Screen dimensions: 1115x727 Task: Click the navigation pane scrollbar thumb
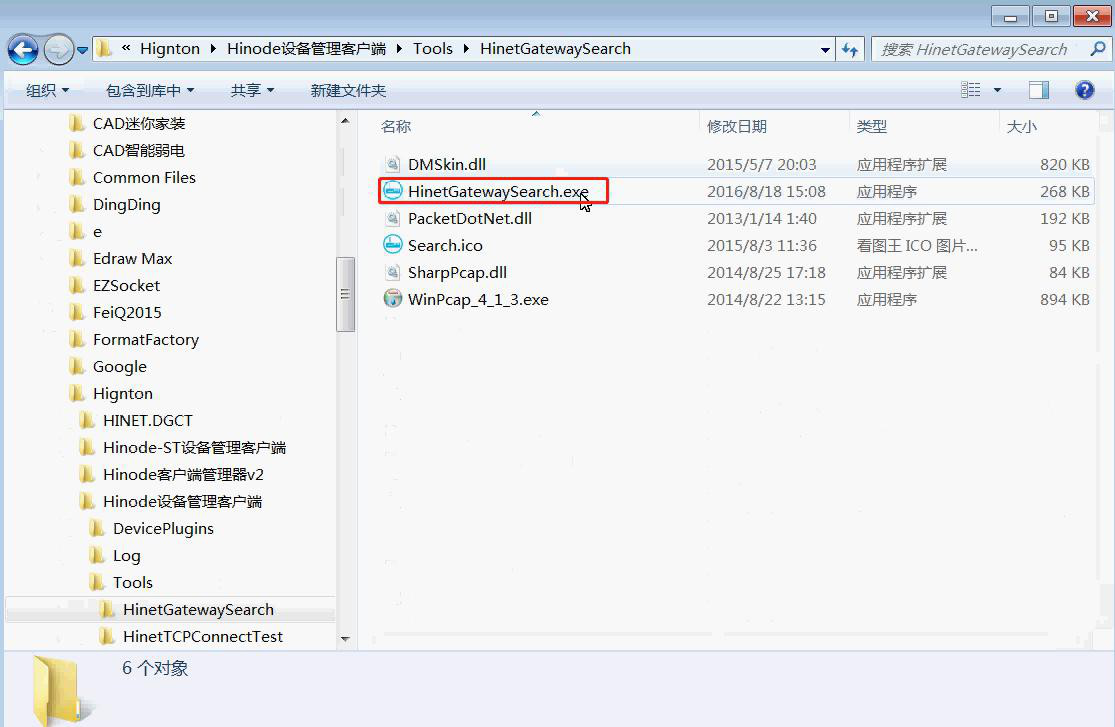coord(345,294)
